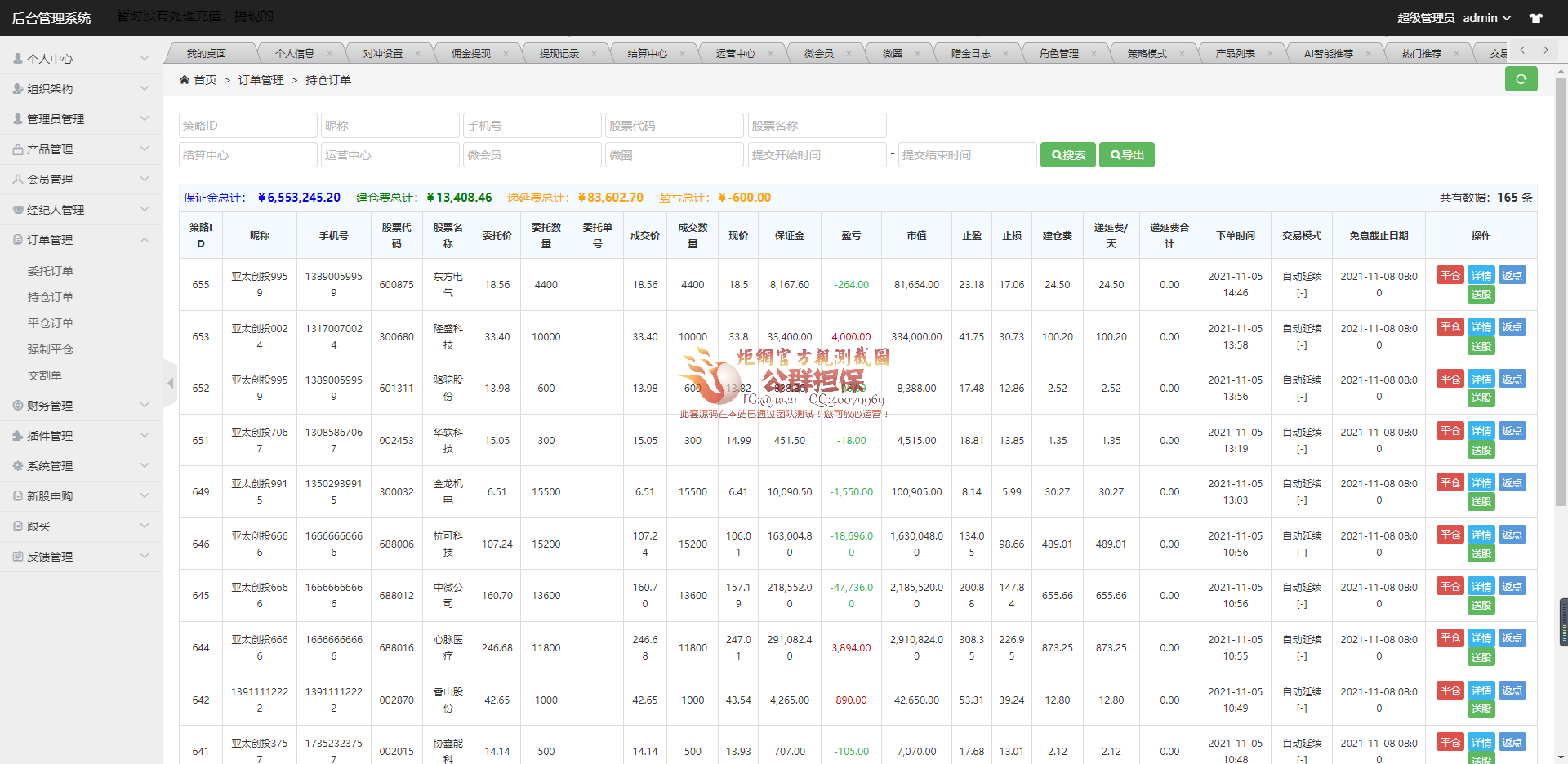
Task: Click 返点 button for order 652
Action: pyautogui.click(x=1512, y=379)
